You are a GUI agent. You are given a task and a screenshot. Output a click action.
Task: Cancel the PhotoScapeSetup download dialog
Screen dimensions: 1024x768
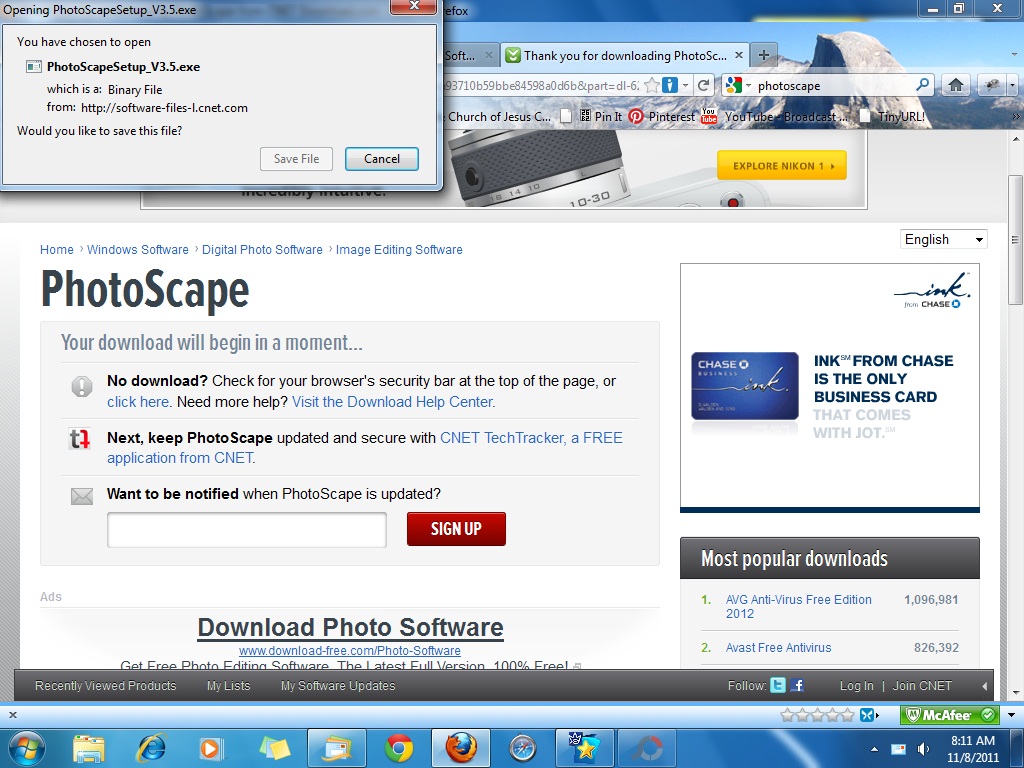pos(381,159)
